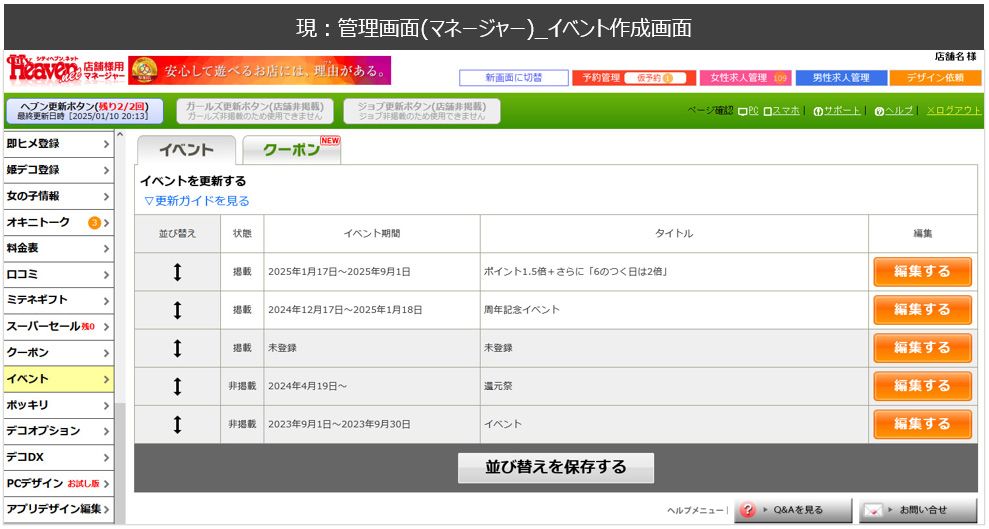Screen dimensions: 989x529
Task: Click the ログアウト link
Action: pyautogui.click(x=953, y=111)
